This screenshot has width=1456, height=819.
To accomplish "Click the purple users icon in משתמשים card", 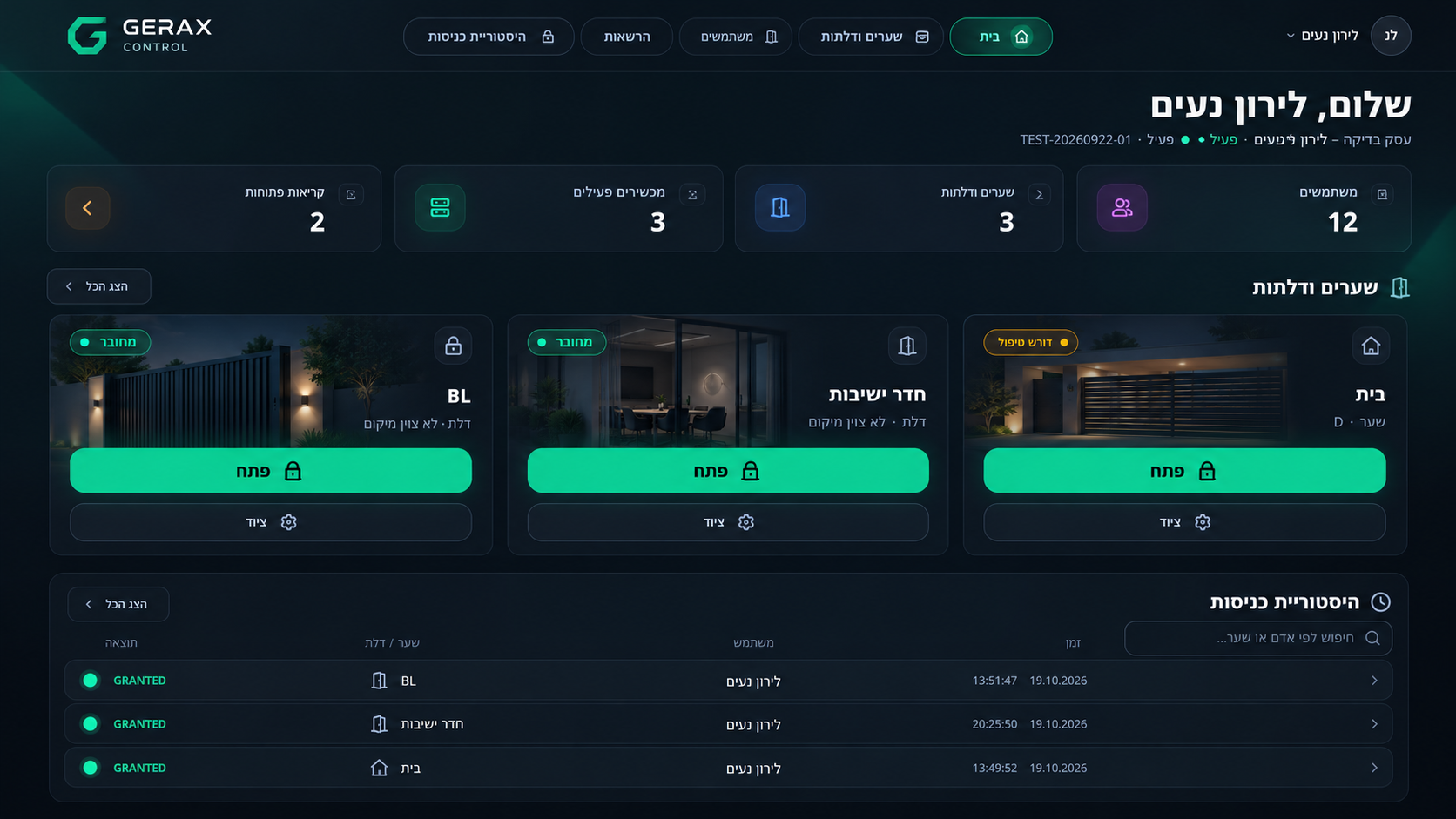I will tap(1122, 208).
